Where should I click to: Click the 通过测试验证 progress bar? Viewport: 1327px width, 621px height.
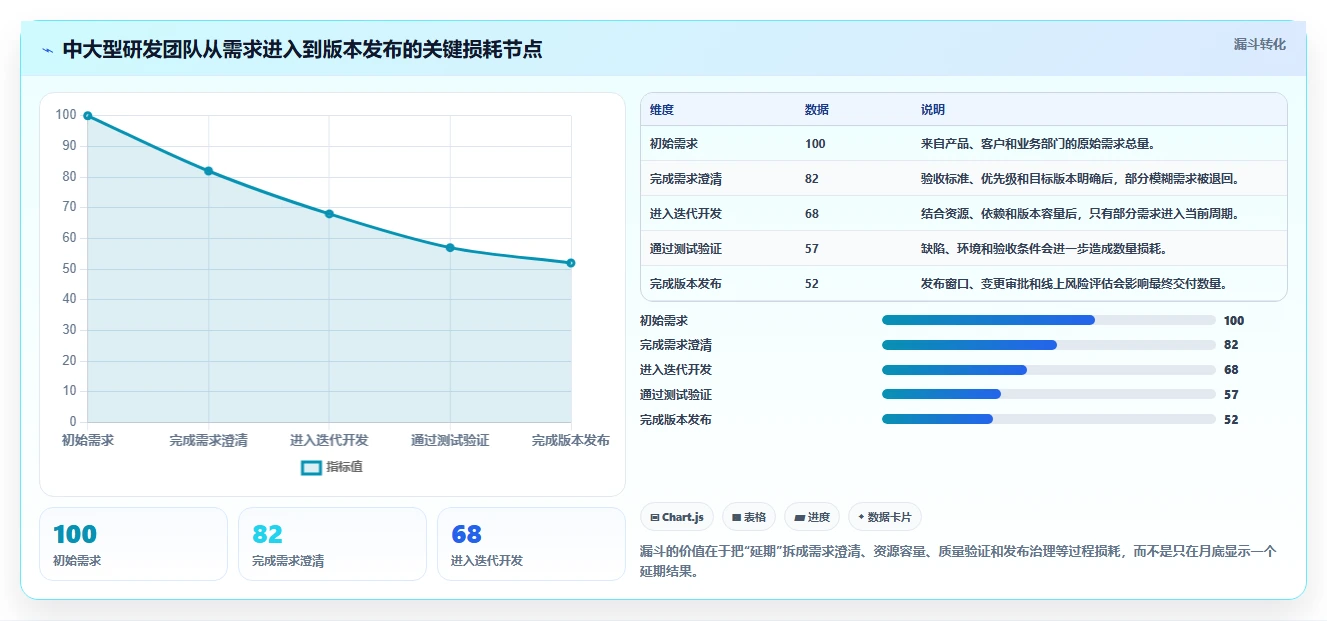click(1049, 395)
